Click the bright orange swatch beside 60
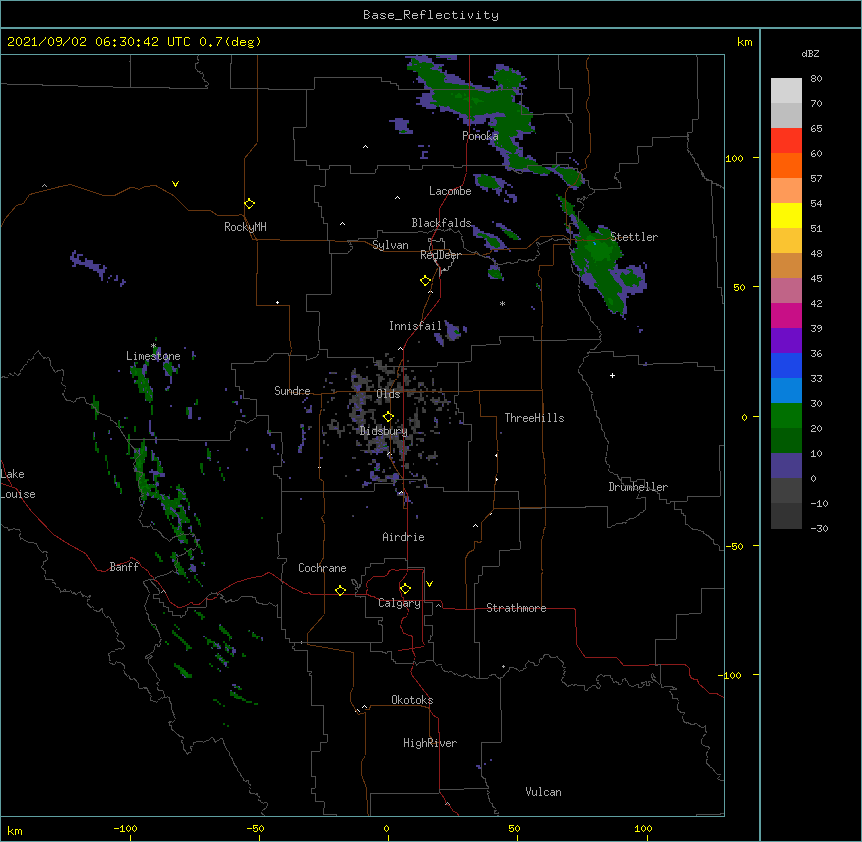The width and height of the screenshot is (862, 842). 786,165
